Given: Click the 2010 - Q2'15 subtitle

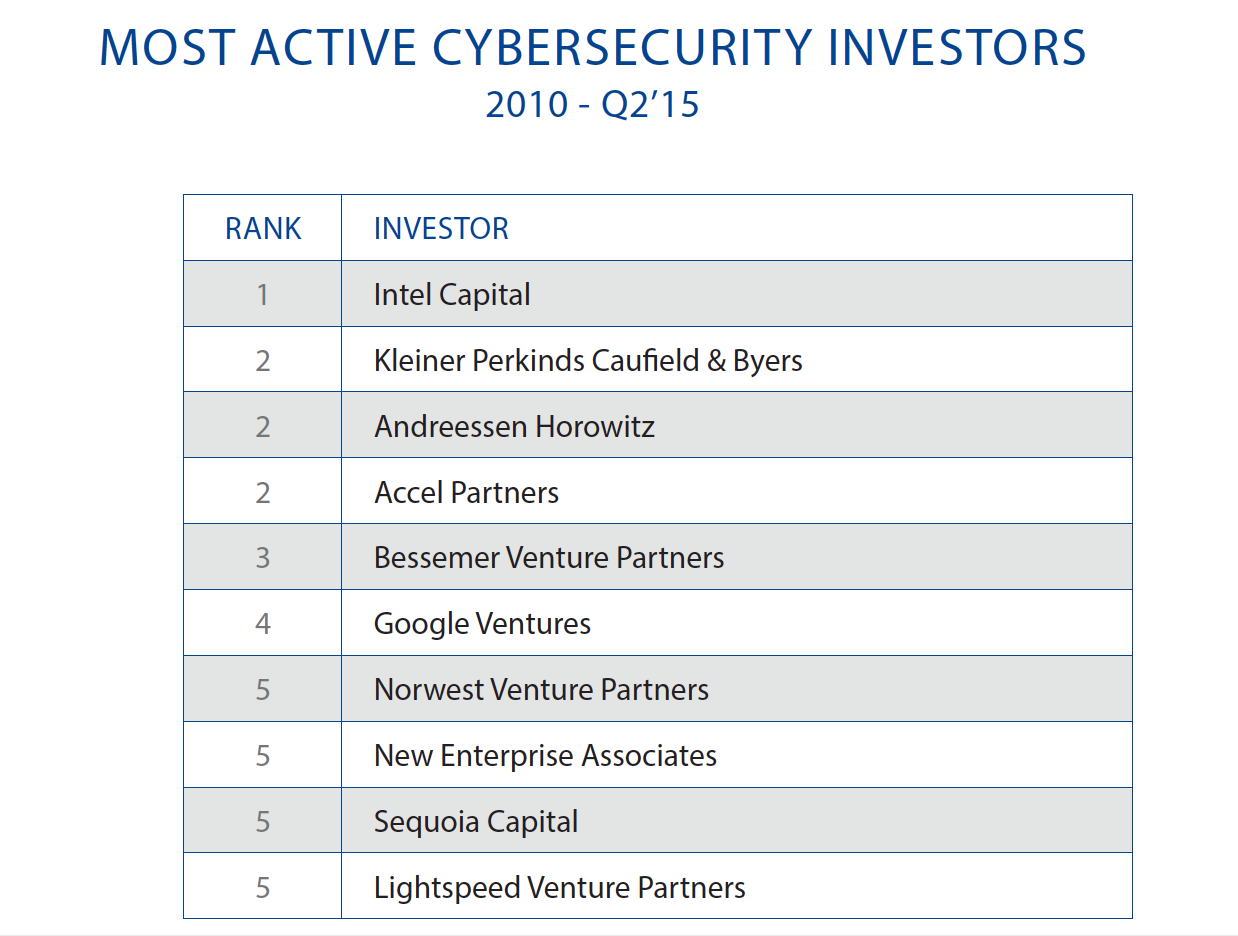Looking at the screenshot, I should tap(592, 105).
